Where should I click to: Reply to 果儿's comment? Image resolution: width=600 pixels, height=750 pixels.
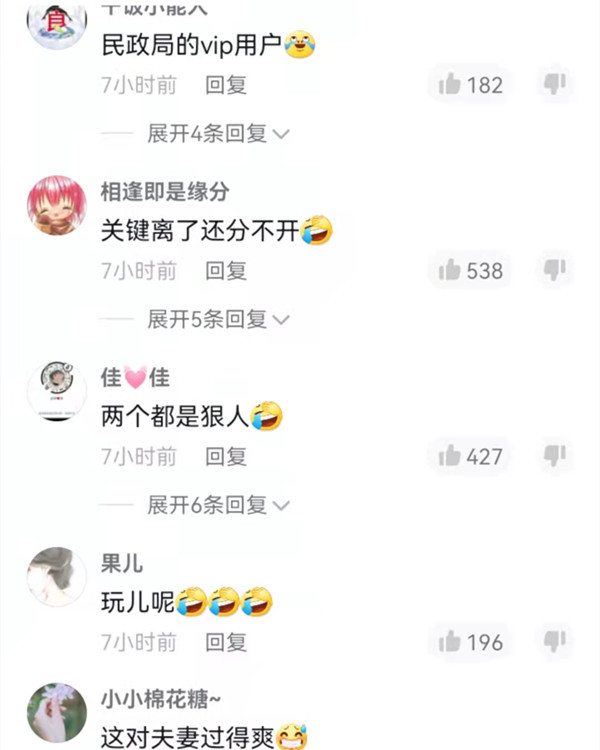click(x=226, y=642)
